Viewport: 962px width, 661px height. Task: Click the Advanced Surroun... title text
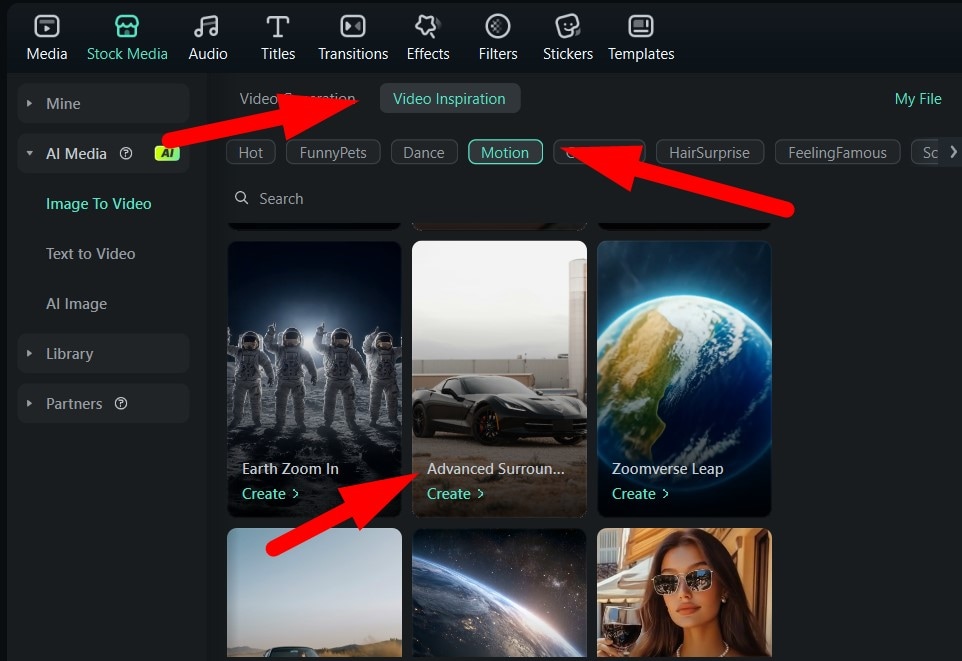(495, 469)
